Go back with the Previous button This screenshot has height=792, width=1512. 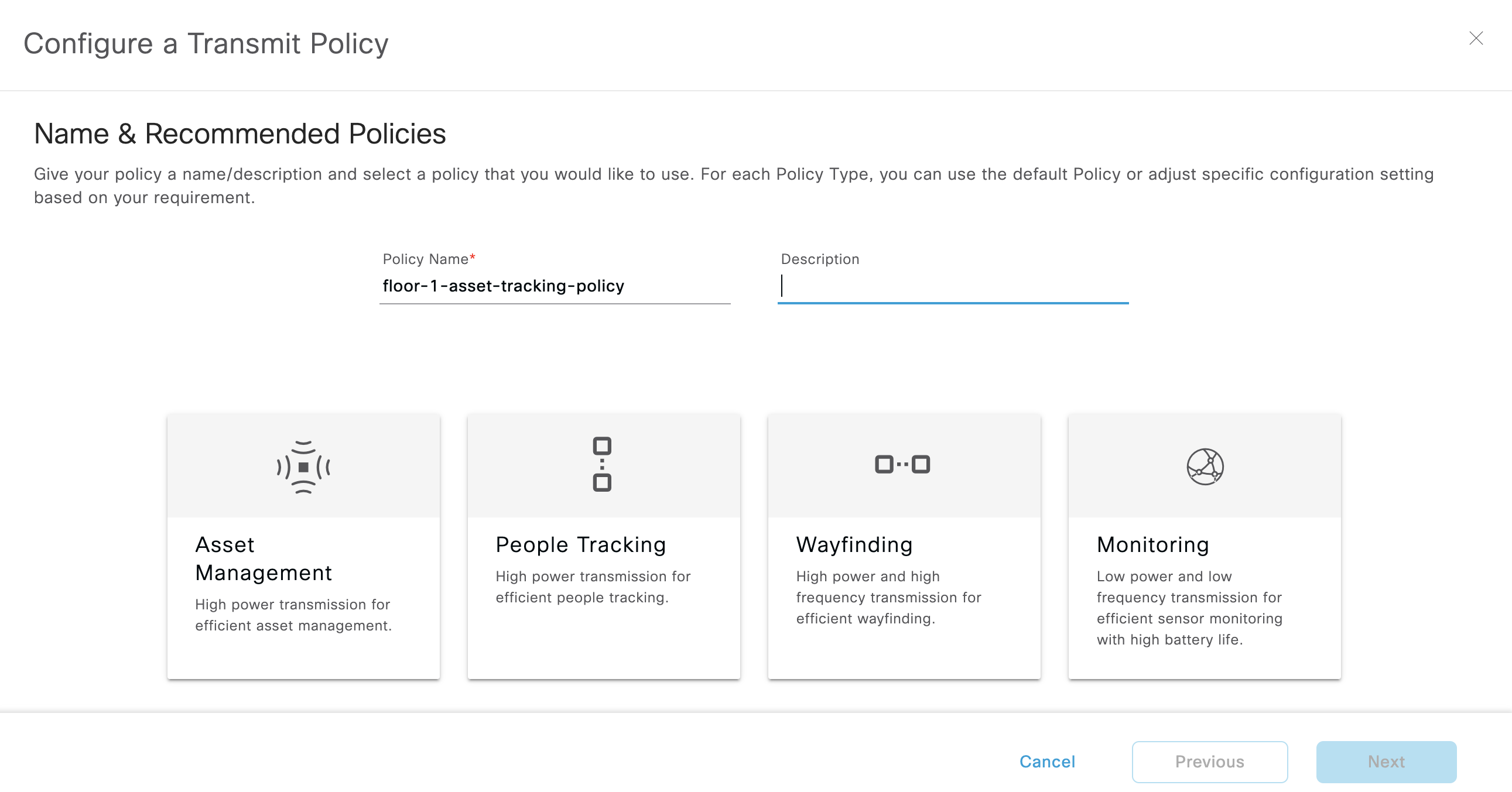[x=1209, y=762]
